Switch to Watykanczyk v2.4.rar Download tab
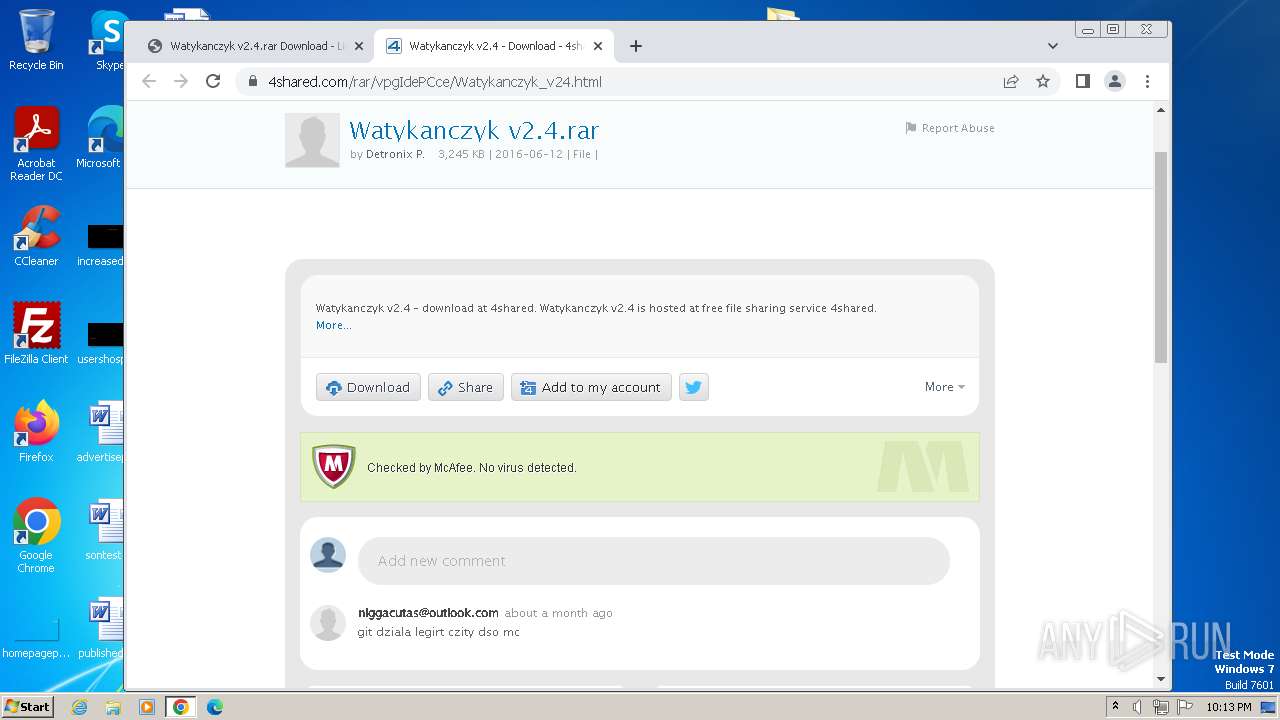 tap(256, 46)
